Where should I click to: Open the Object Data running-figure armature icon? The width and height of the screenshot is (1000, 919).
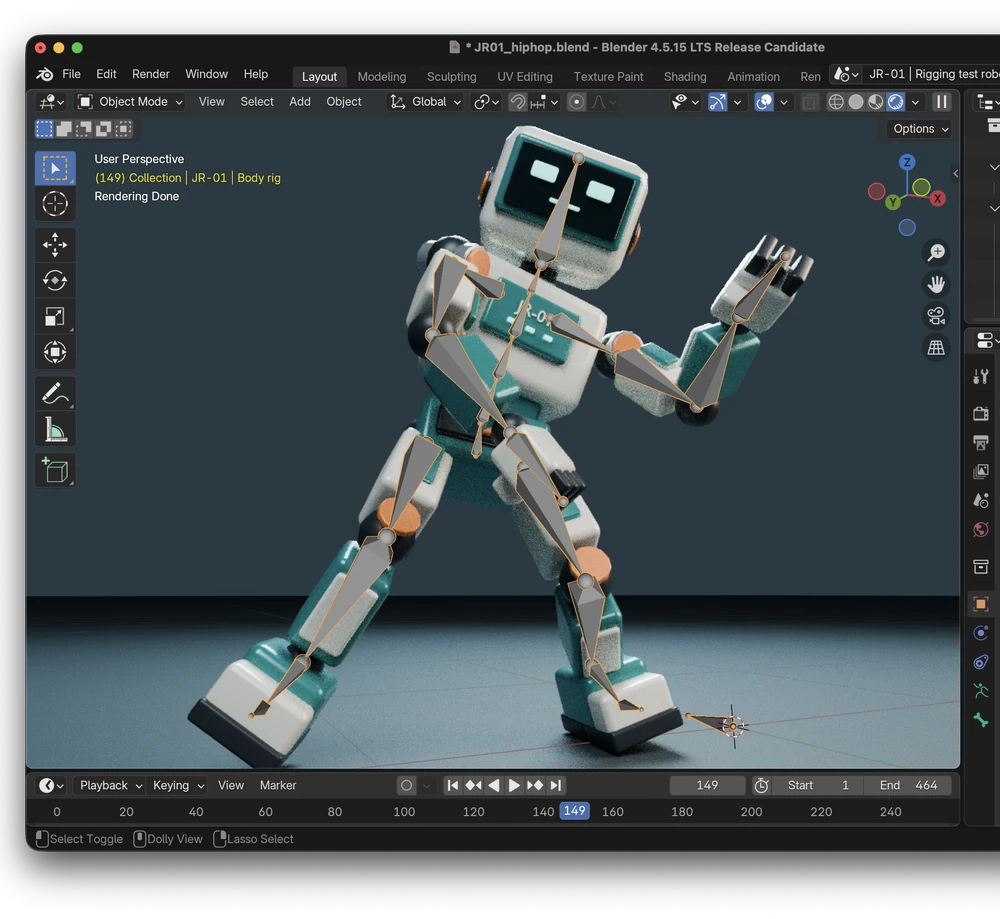(981, 691)
